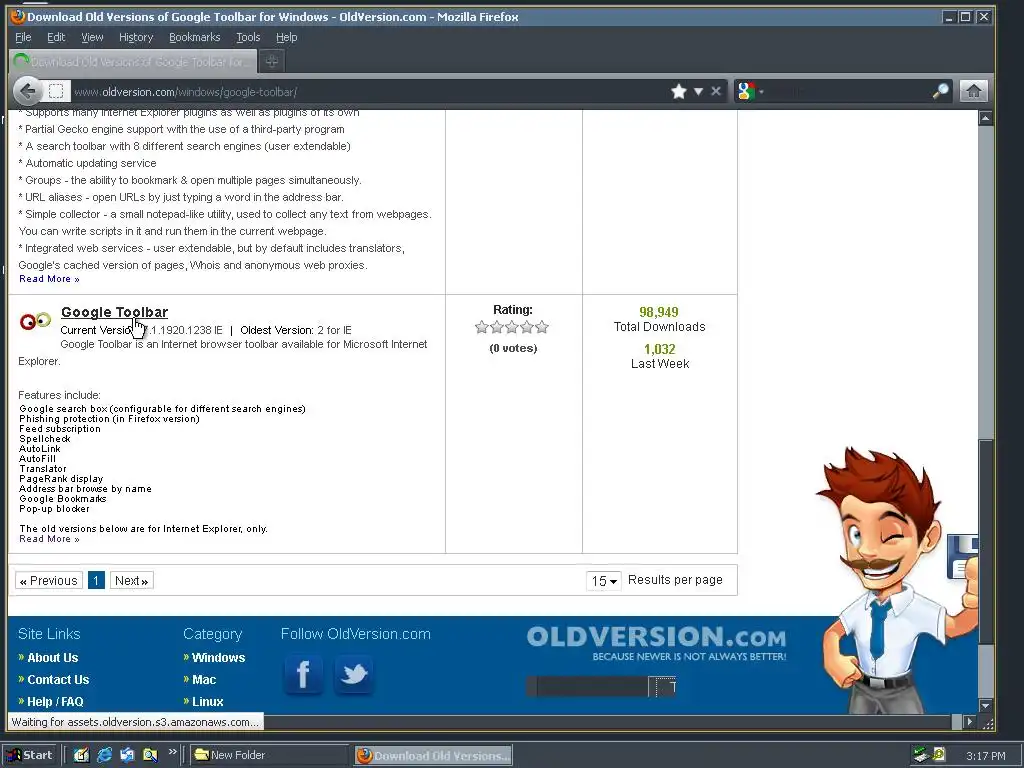
Task: Open the File menu
Action: [23, 37]
